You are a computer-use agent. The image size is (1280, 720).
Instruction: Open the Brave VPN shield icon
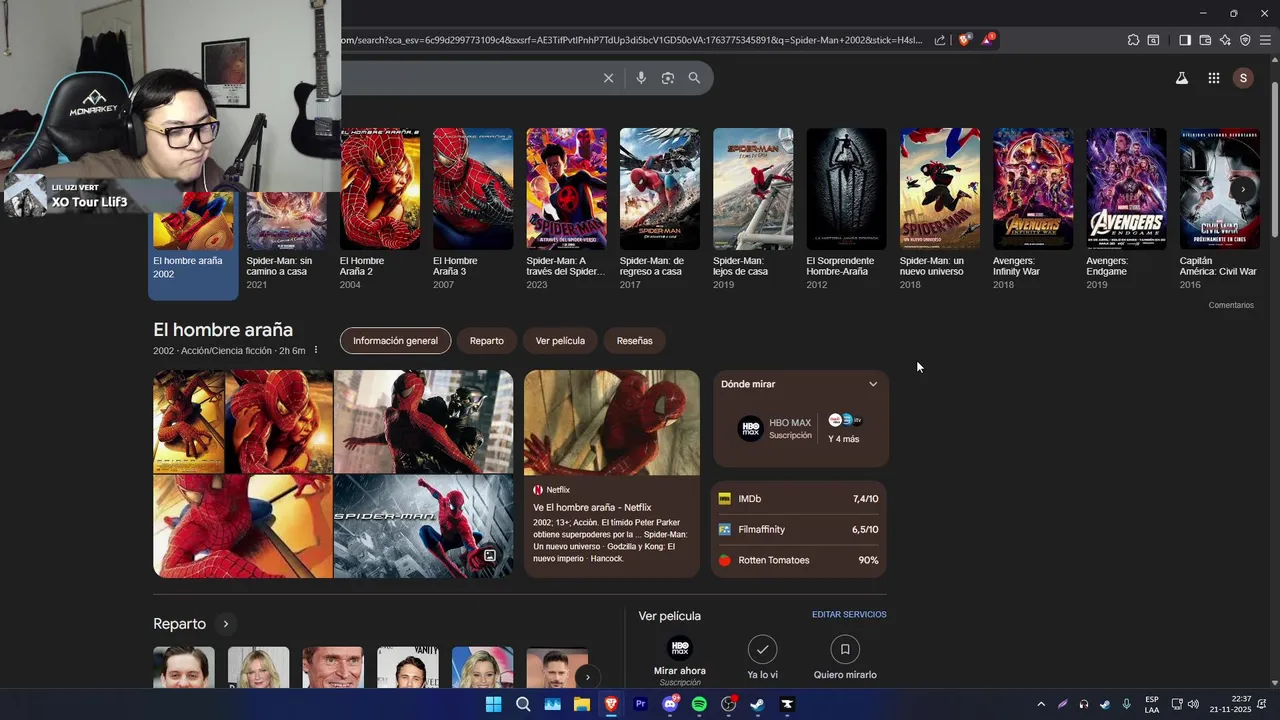click(1245, 40)
